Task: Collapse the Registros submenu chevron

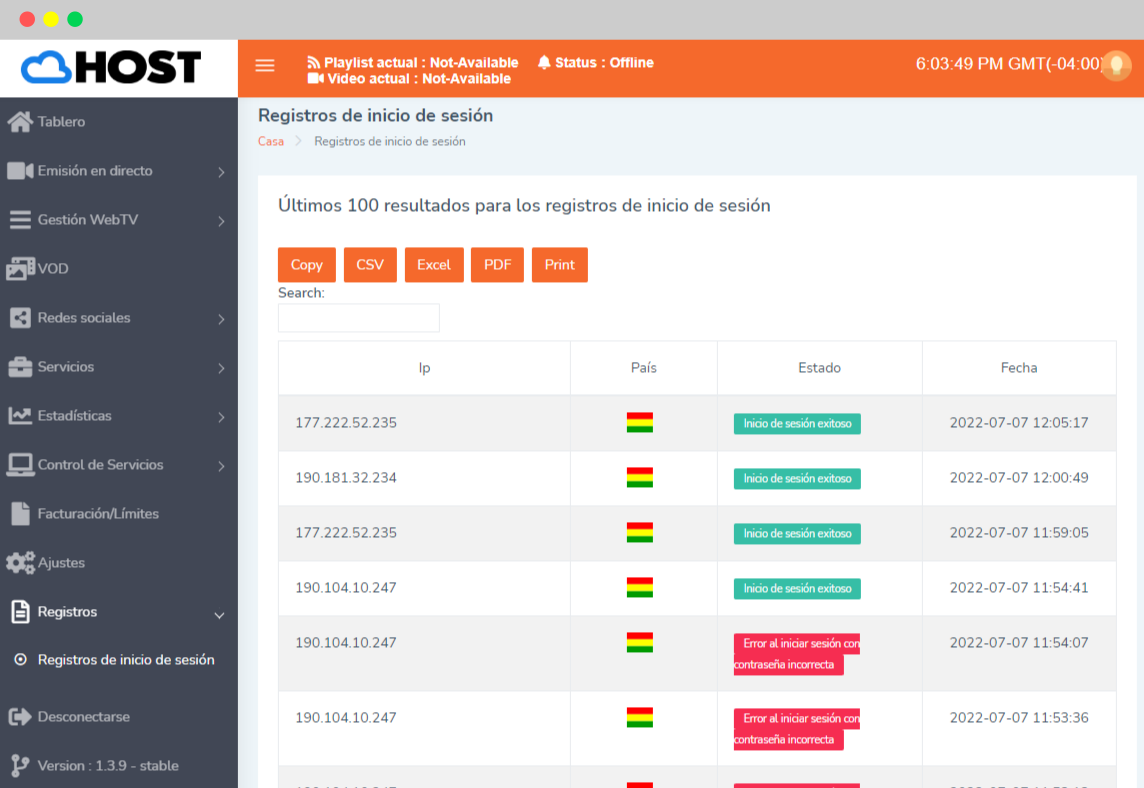Action: click(219, 615)
